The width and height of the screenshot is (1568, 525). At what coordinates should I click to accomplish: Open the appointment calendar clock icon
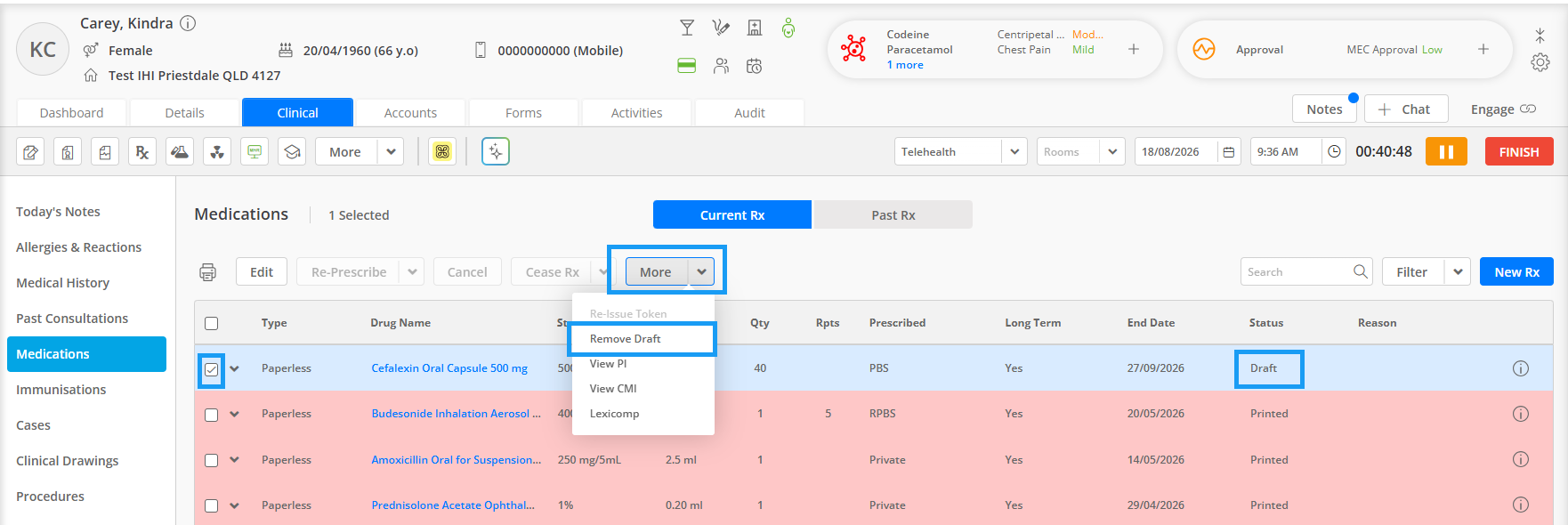click(x=755, y=66)
